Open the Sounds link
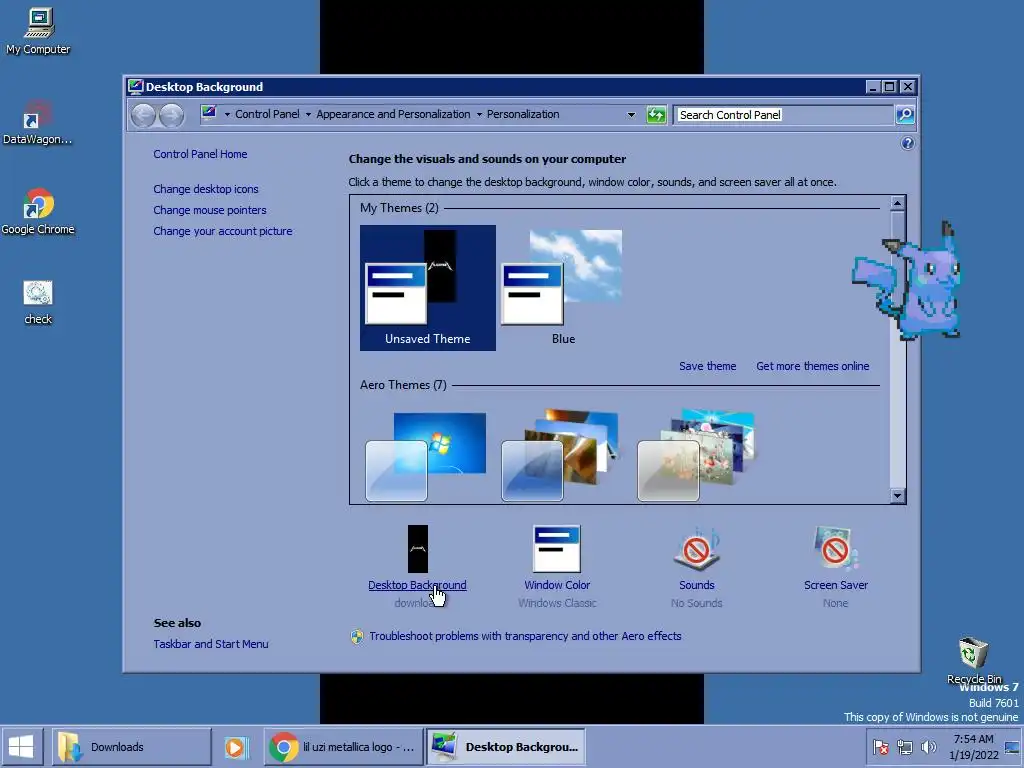The width and height of the screenshot is (1024, 768). point(697,585)
